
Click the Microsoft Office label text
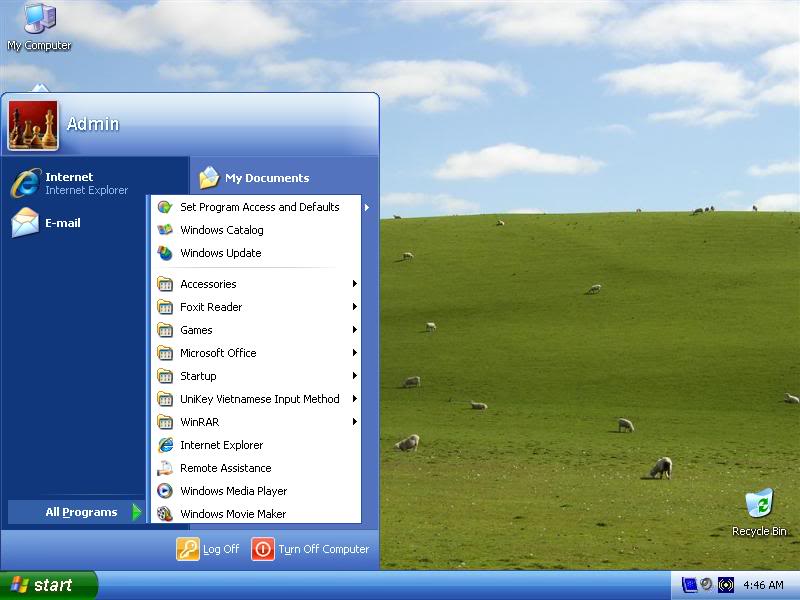[x=218, y=353]
